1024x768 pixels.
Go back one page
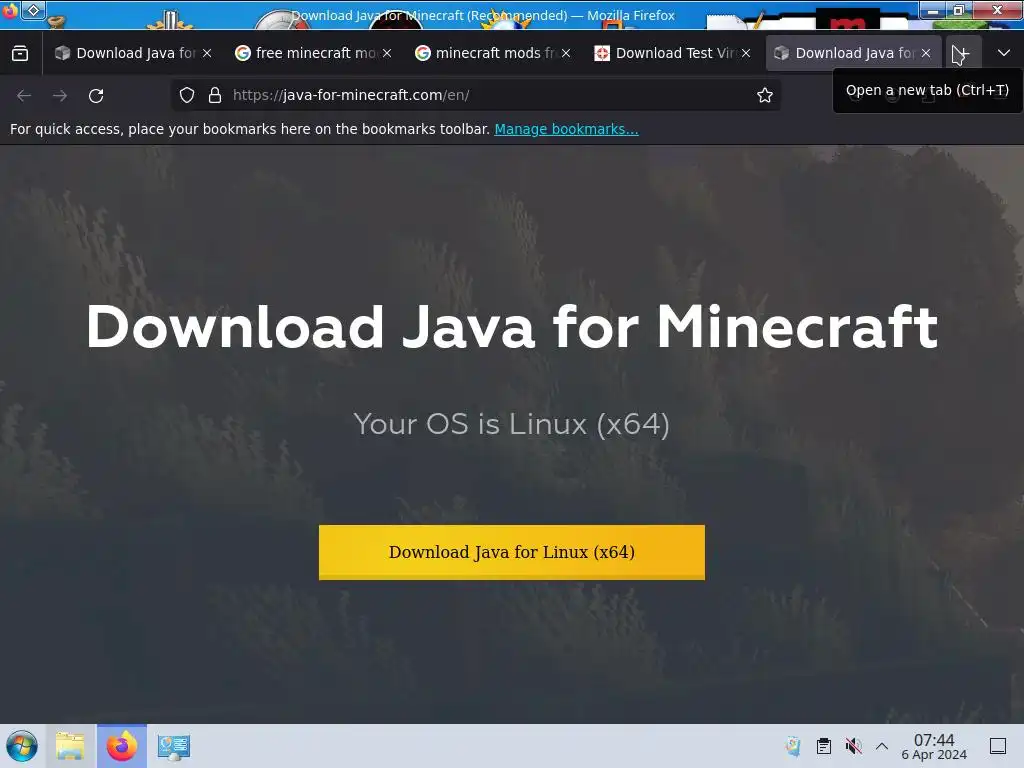[x=24, y=95]
